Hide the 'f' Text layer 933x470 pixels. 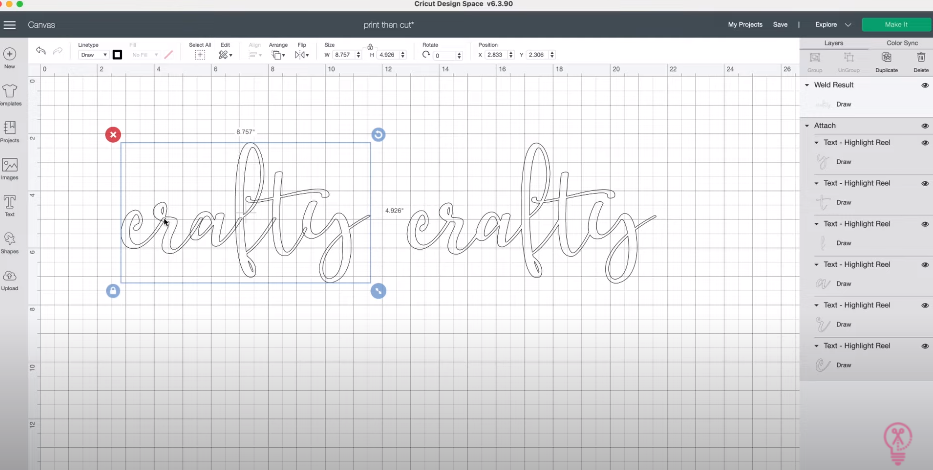point(925,224)
